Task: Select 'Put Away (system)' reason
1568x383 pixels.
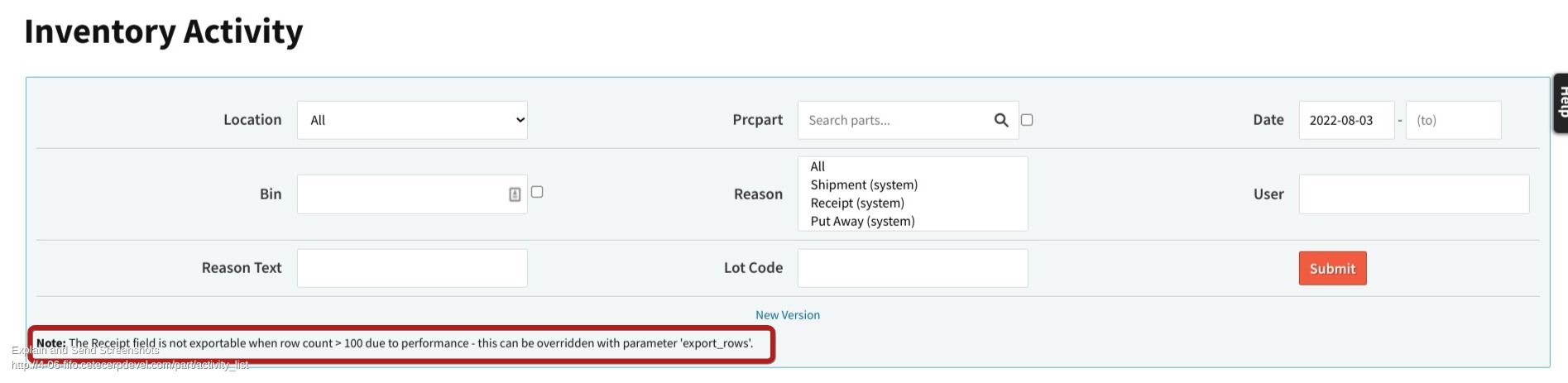Action: coord(862,221)
